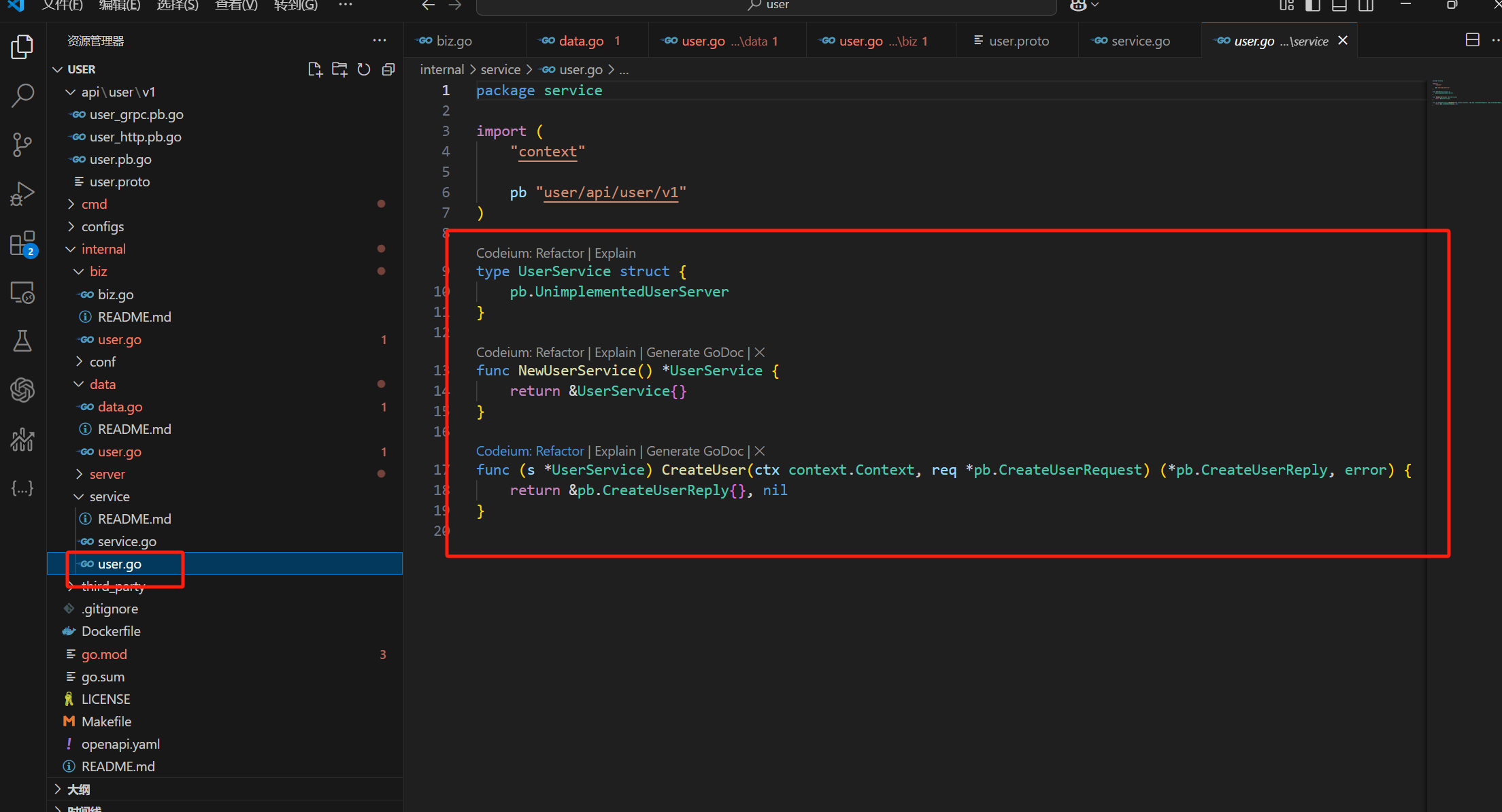
Task: Click Refactor lens above CreateUser func
Action: click(x=560, y=451)
